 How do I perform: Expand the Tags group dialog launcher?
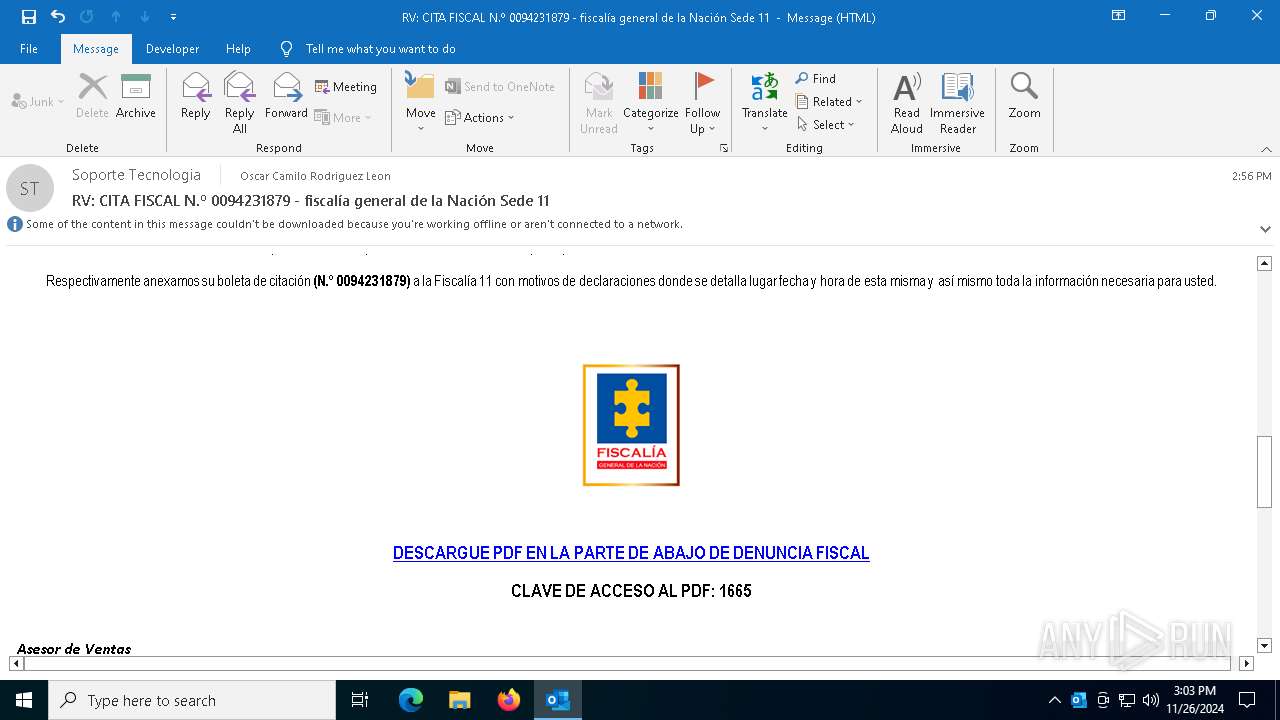click(x=724, y=148)
